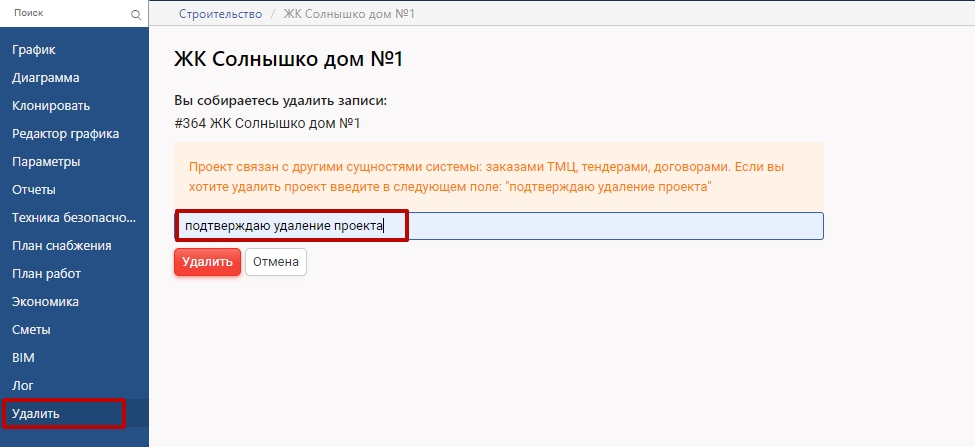
Task: Click the Строительство breadcrumb link
Action: 219,14
